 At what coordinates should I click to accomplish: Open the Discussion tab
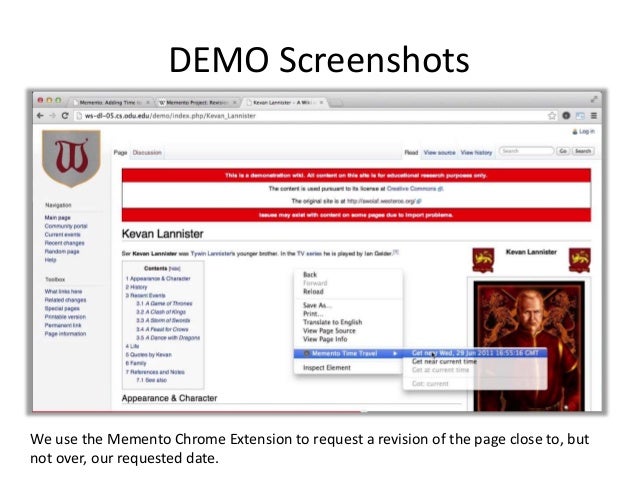point(147,153)
